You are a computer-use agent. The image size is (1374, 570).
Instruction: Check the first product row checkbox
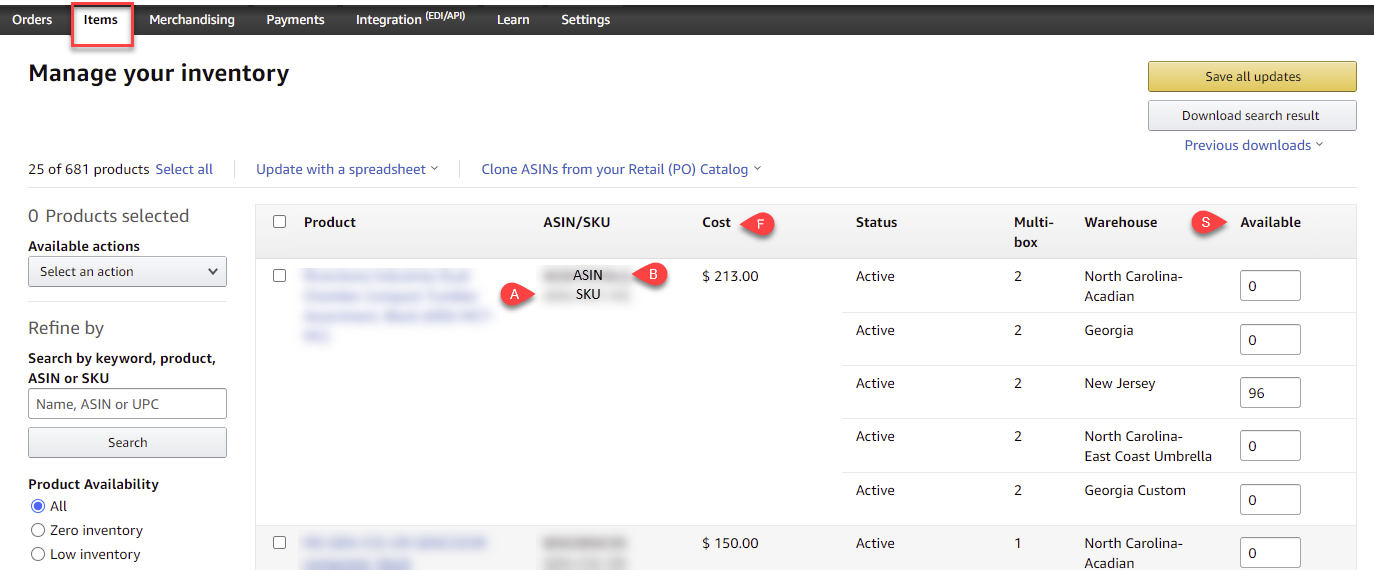pyautogui.click(x=280, y=276)
